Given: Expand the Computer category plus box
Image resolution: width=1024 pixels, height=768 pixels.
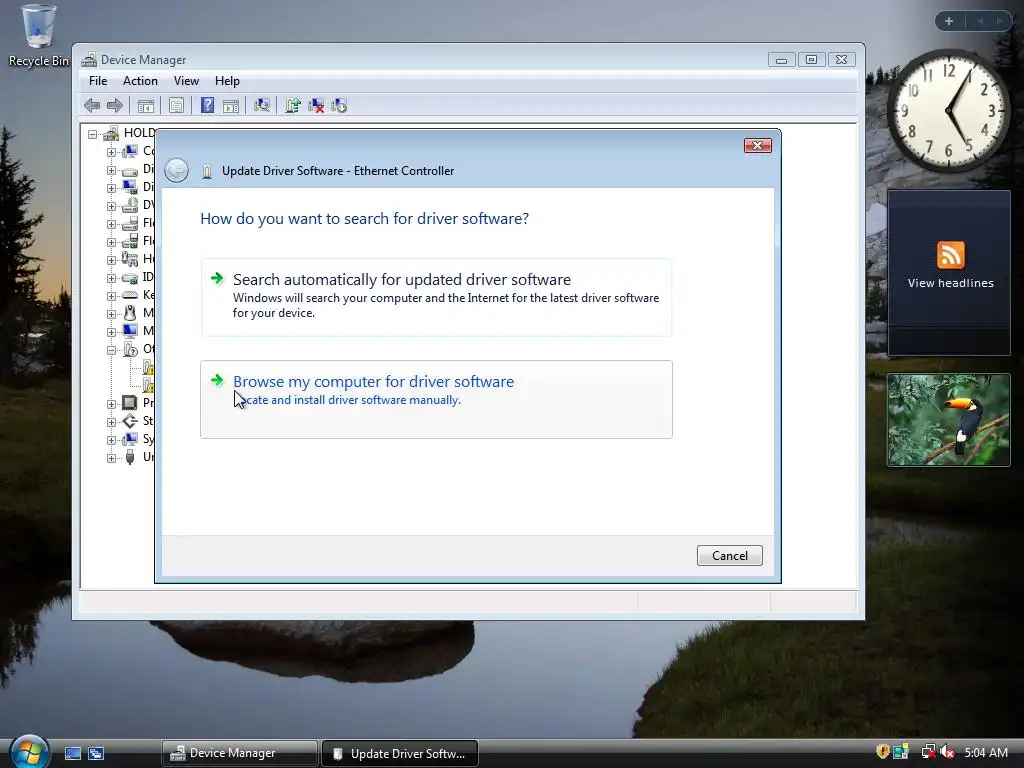Looking at the screenshot, I should 111,152.
